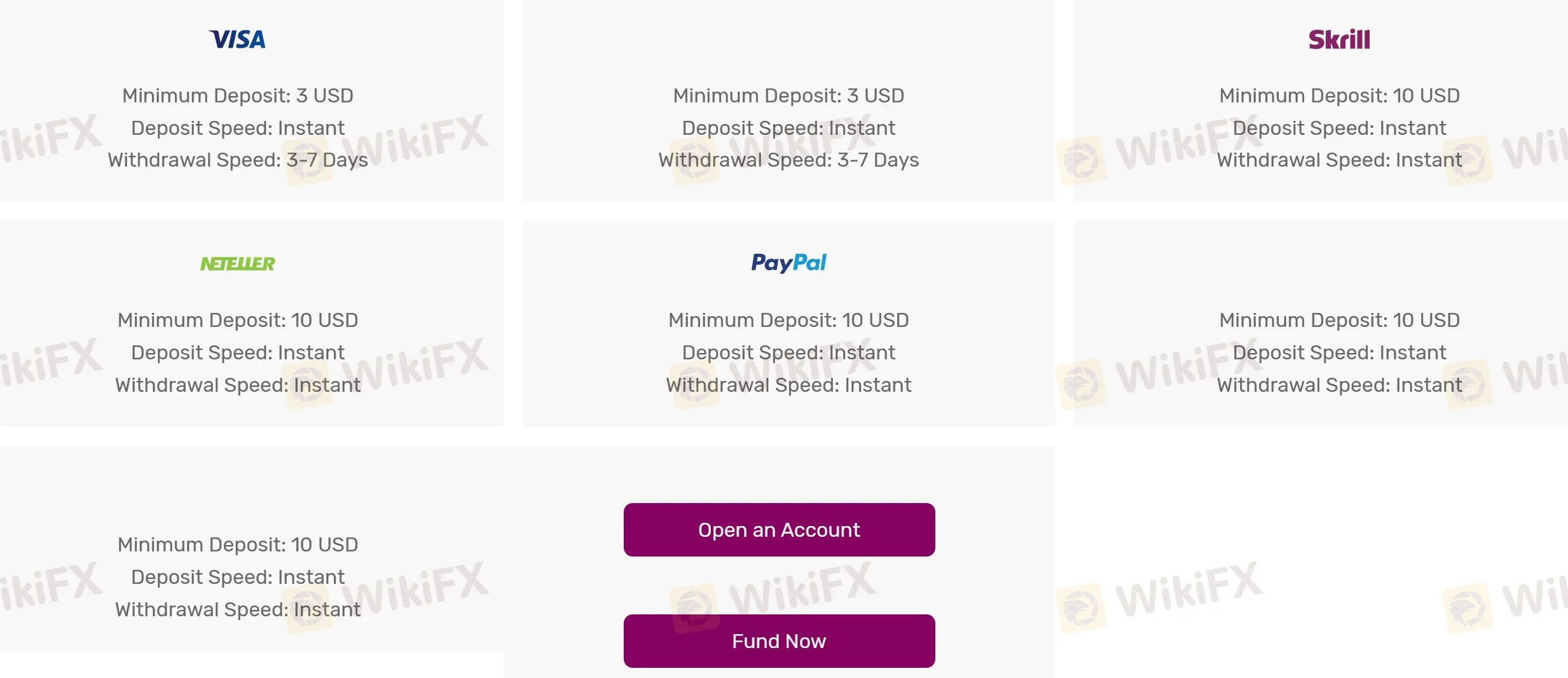Click Minimum Deposit: 10 USD under Neteller

[237, 320]
